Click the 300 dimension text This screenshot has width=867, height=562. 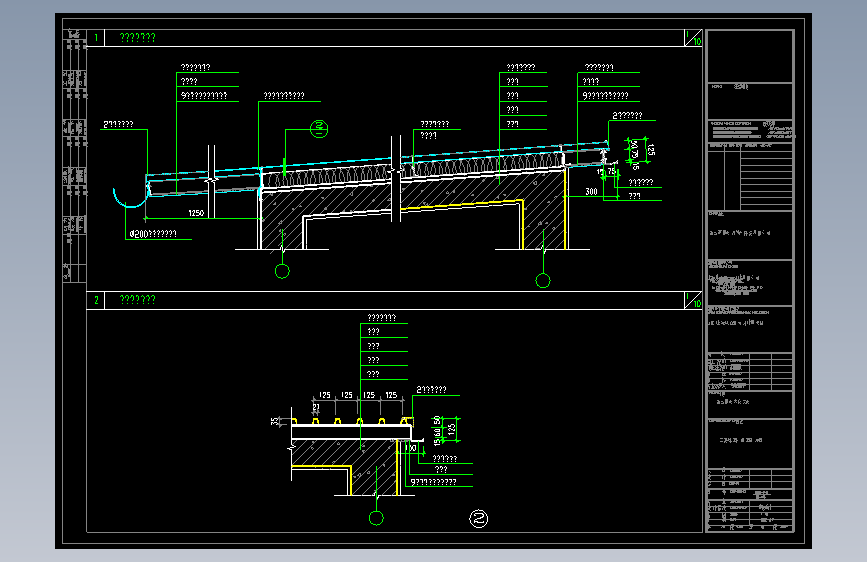pos(591,191)
